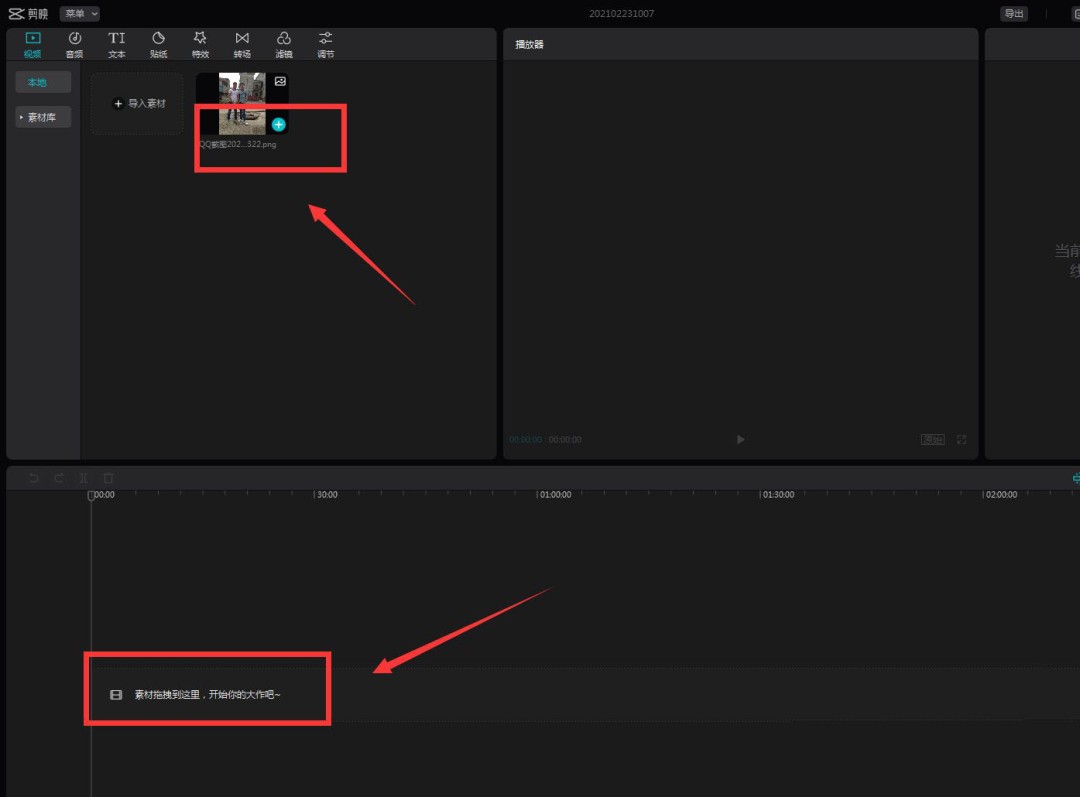This screenshot has width=1080, height=797.
Task: Click the split clip icon in timeline toolbar
Action: click(84, 479)
